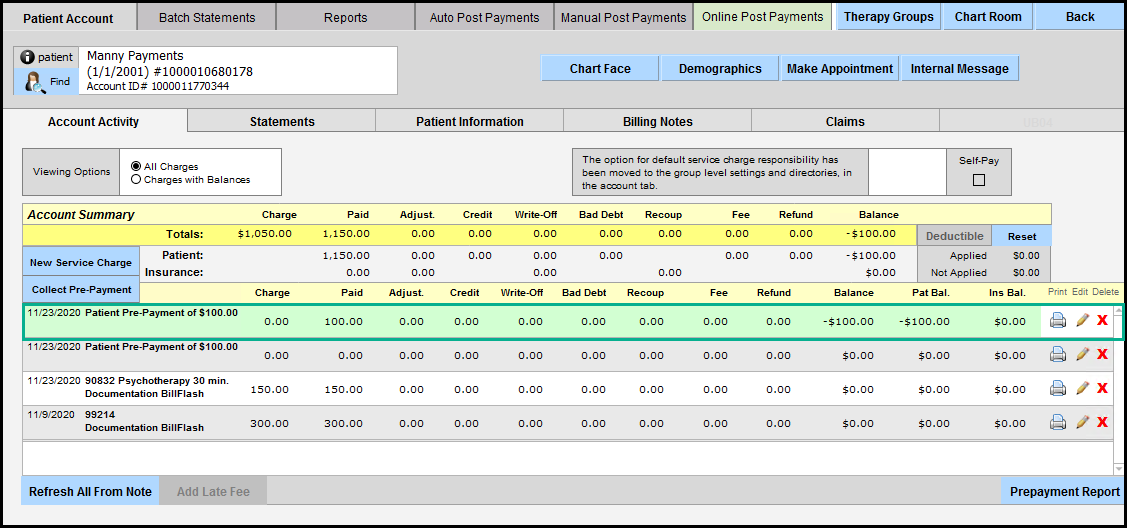This screenshot has height=528, width=1127.
Task: Open the Batch Statements tab
Action: click(x=207, y=17)
